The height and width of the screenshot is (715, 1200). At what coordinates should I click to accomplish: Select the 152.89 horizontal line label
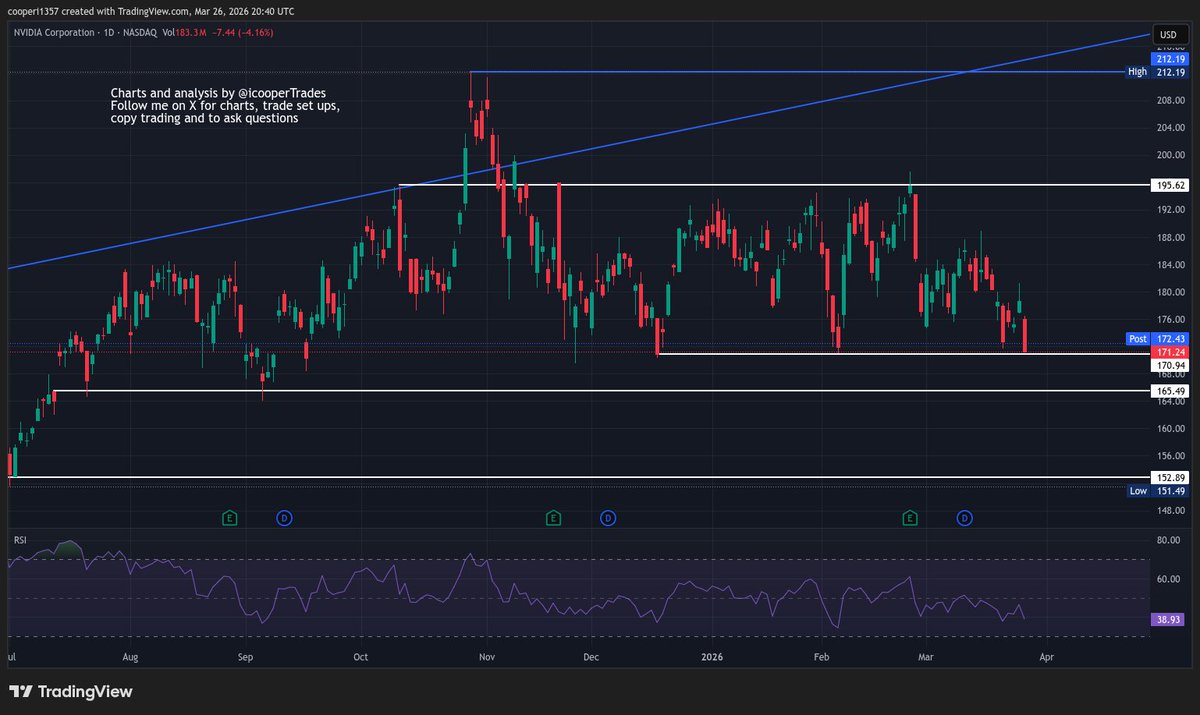click(1169, 478)
